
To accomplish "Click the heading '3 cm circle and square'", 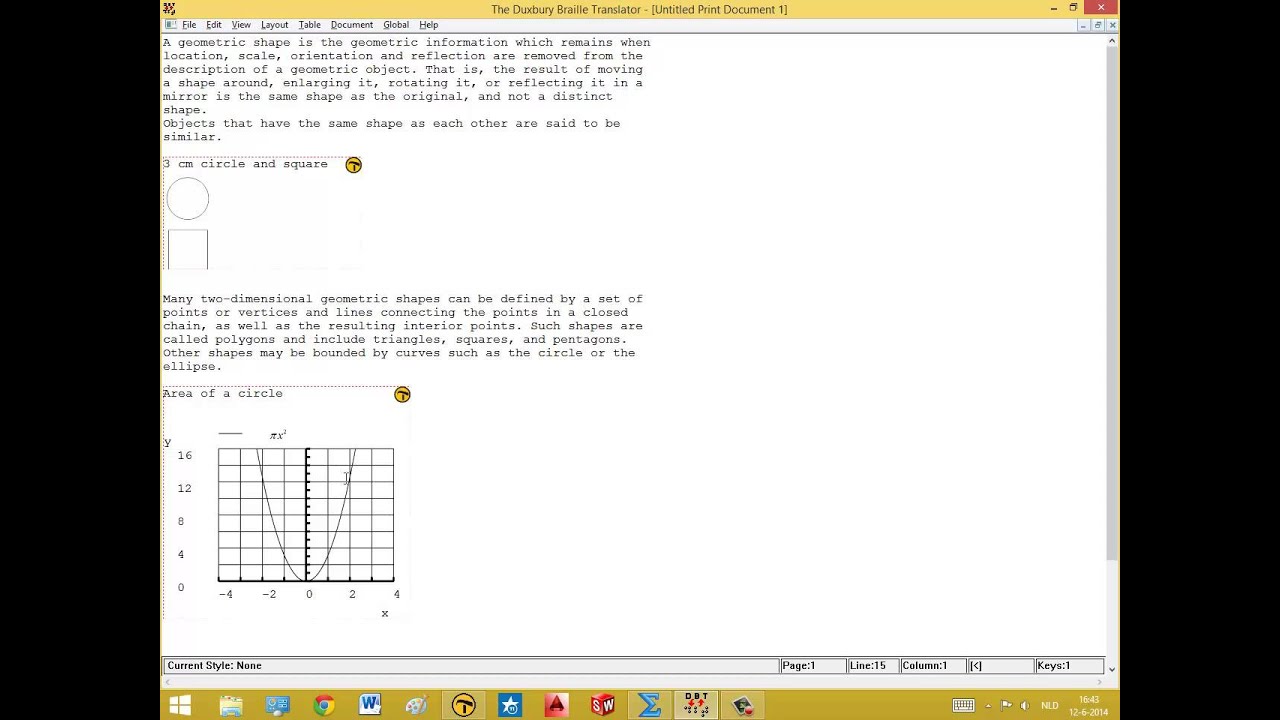I will (x=246, y=164).
